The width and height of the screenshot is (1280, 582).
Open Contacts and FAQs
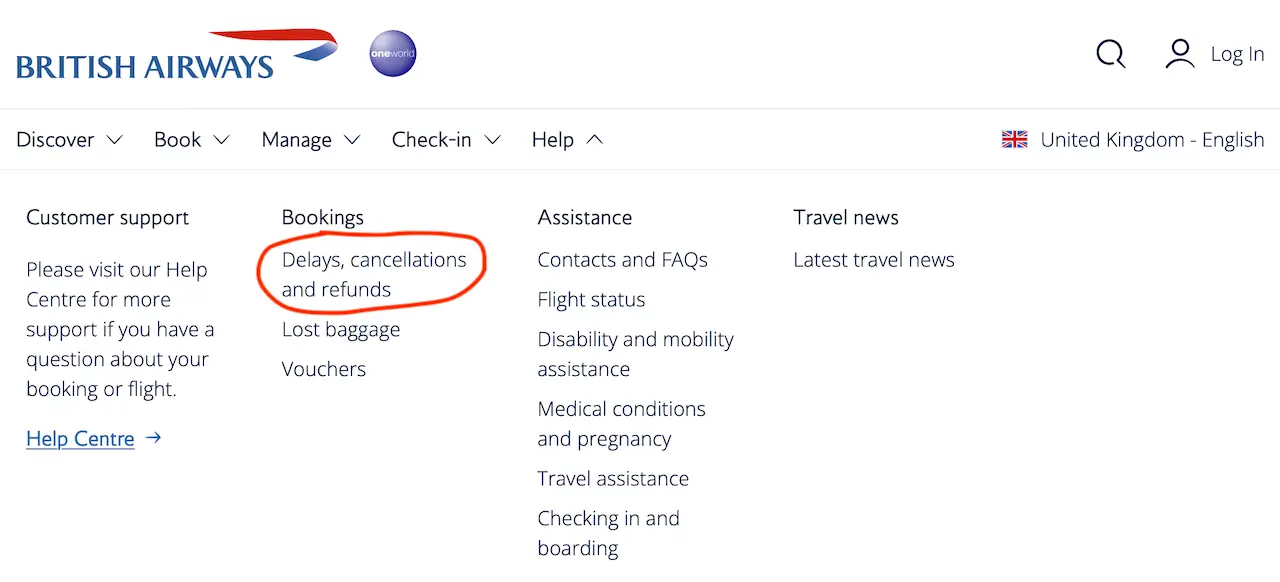[622, 260]
